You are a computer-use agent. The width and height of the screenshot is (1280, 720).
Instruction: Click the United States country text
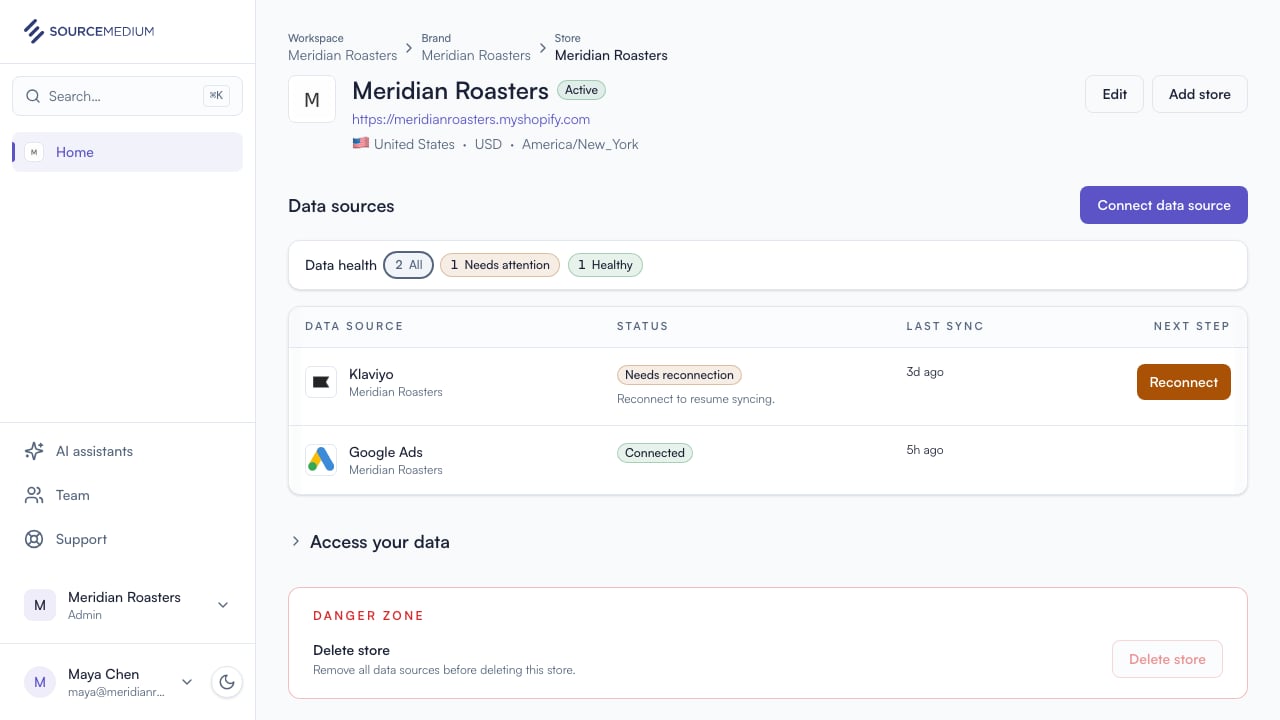(414, 144)
